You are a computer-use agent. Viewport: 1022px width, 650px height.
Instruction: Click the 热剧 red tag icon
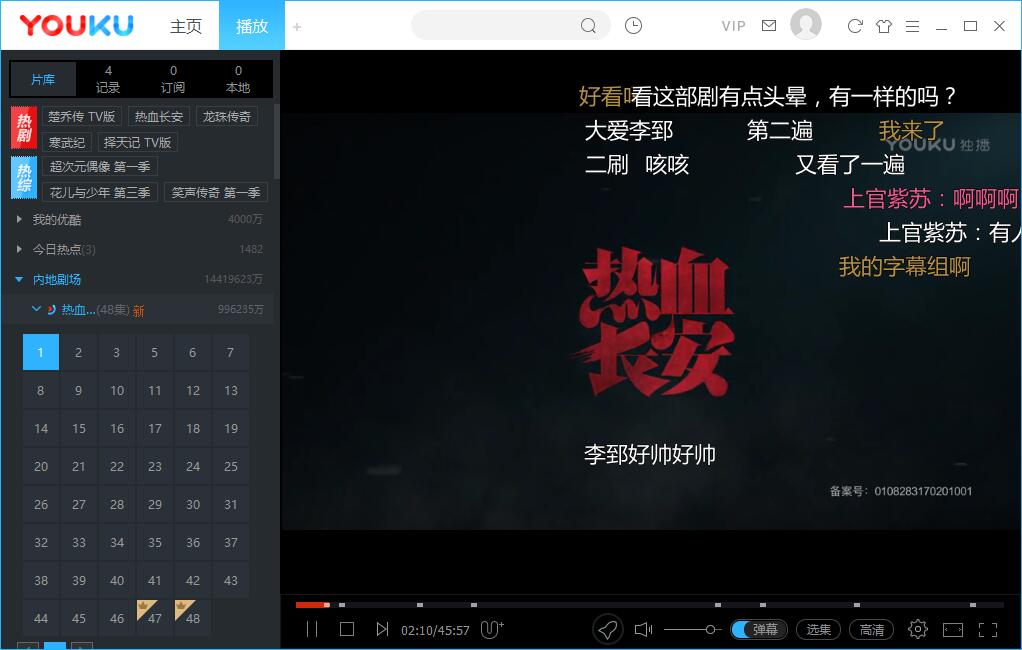click(24, 127)
